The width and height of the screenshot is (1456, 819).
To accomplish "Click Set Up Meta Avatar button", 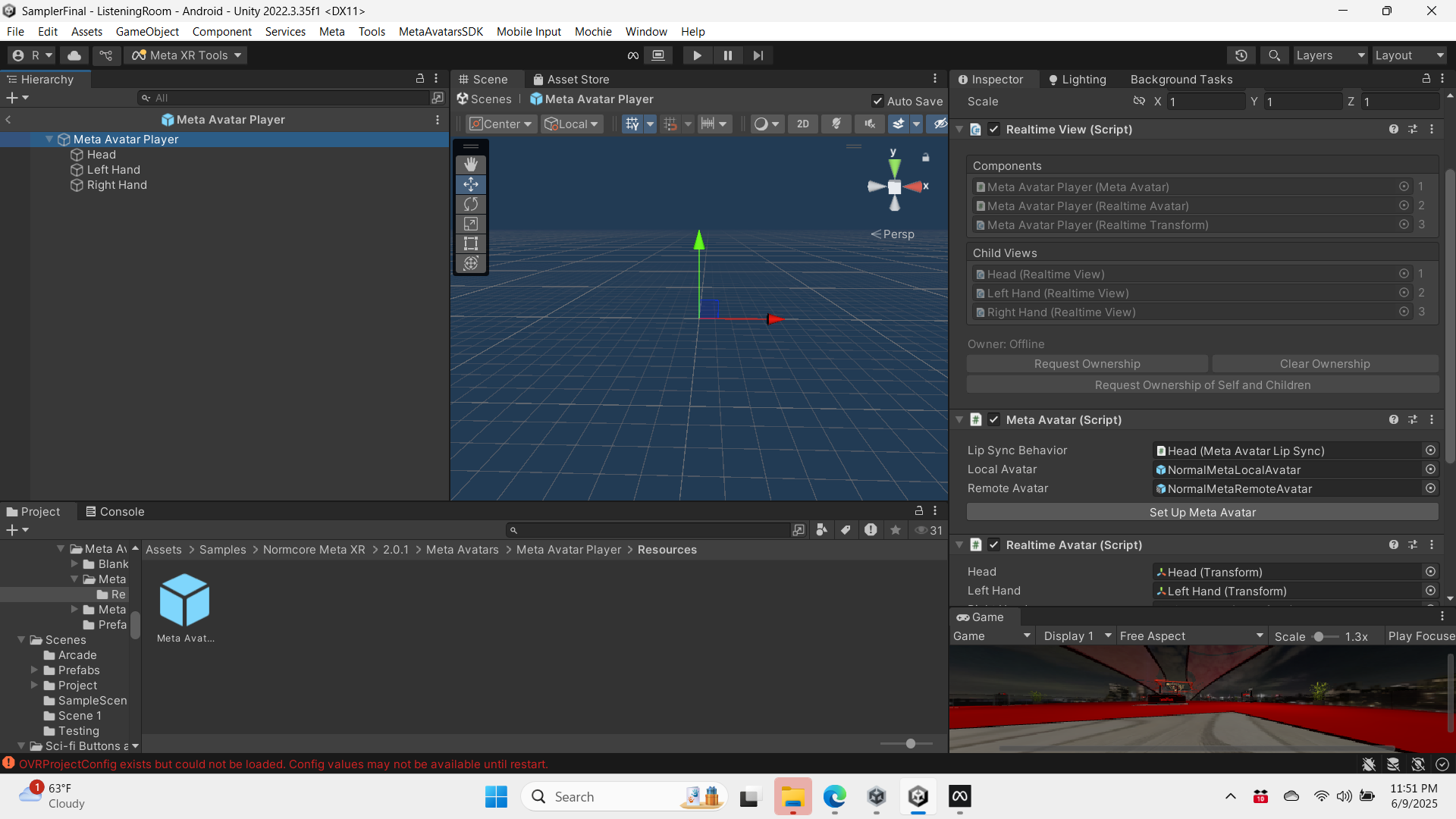I will click(x=1203, y=513).
